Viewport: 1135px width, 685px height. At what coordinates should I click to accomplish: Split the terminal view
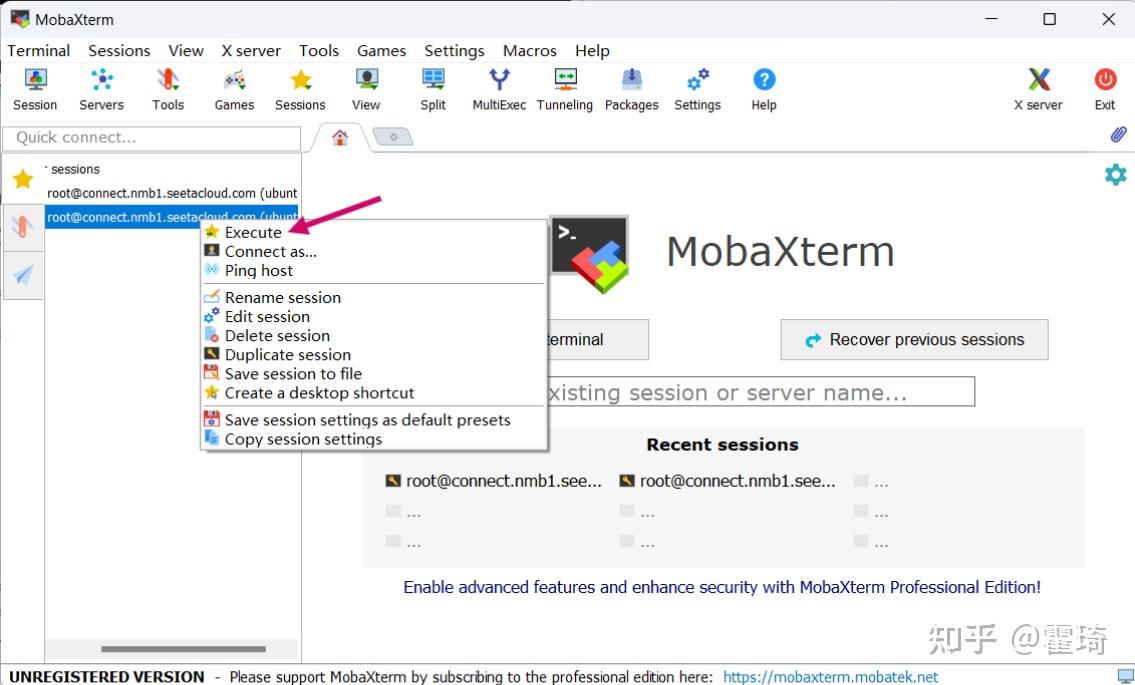tap(432, 88)
